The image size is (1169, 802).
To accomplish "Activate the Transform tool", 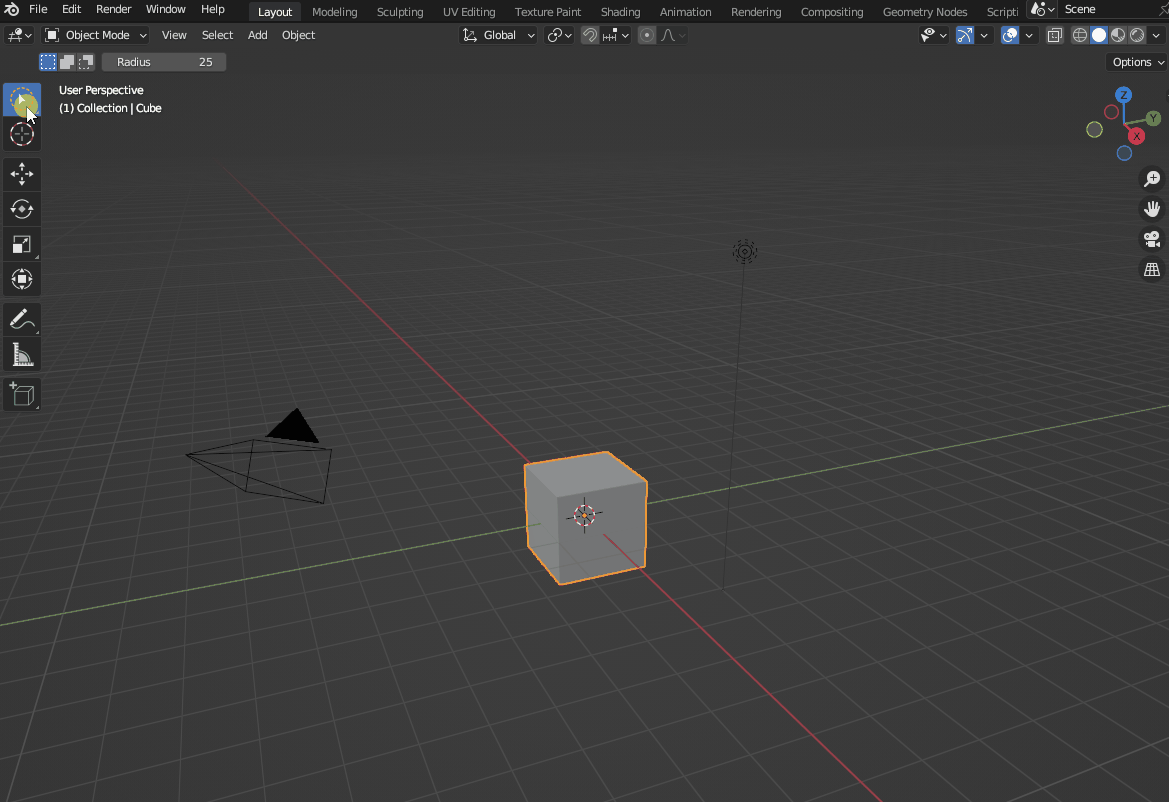I will pos(22,279).
